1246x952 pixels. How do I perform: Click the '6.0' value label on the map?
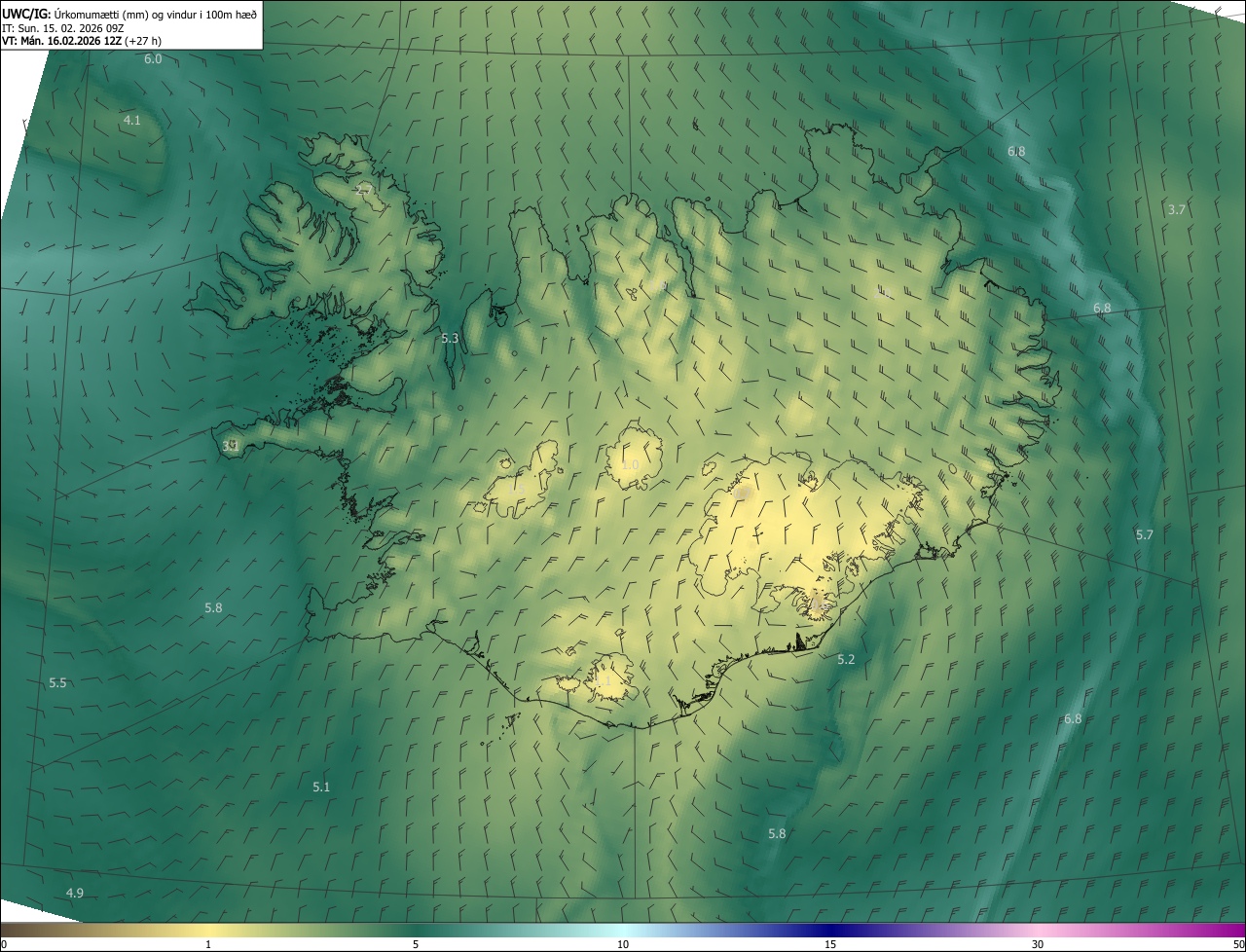(x=153, y=59)
